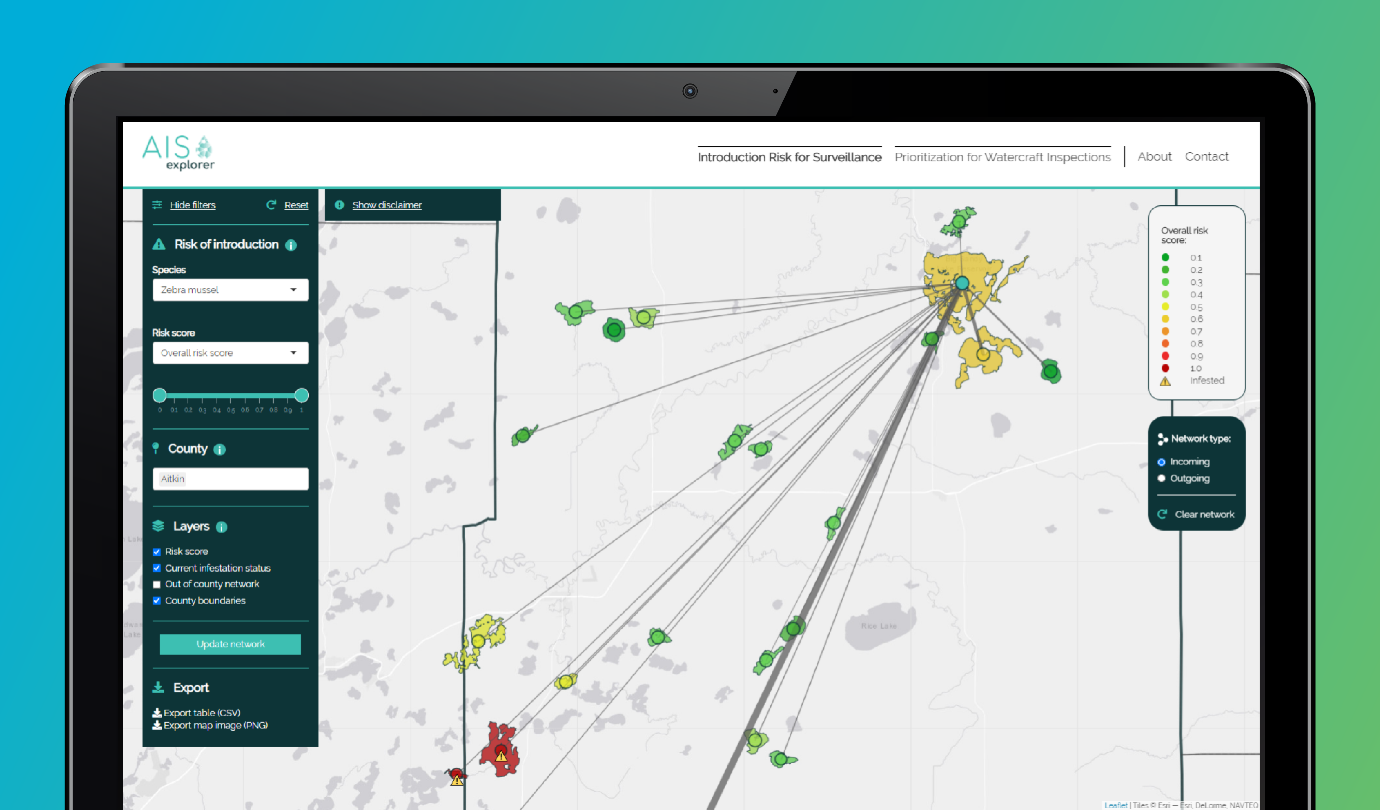
Task: Click the filters sliders icon beside Hide filters
Action: point(157,205)
